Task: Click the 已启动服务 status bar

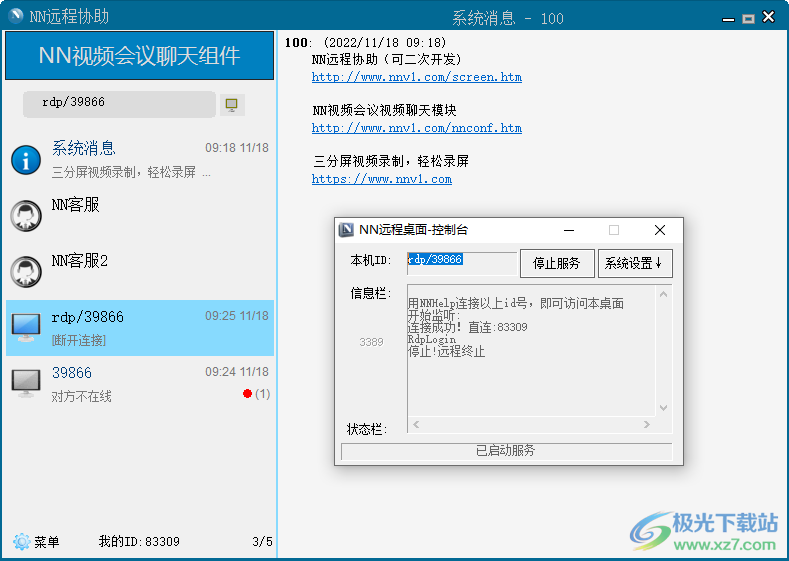Action: pyautogui.click(x=506, y=451)
